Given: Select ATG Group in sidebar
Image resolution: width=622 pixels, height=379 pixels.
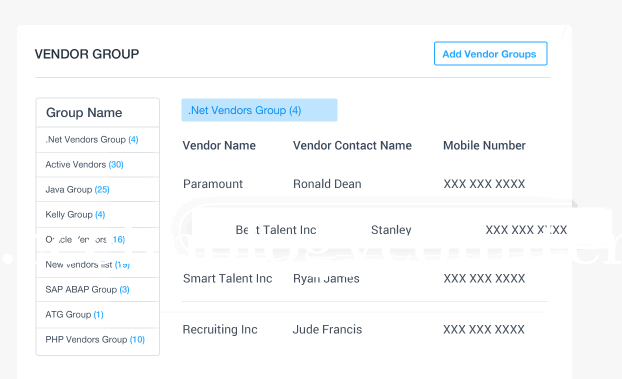Looking at the screenshot, I should pyautogui.click(x=98, y=315).
